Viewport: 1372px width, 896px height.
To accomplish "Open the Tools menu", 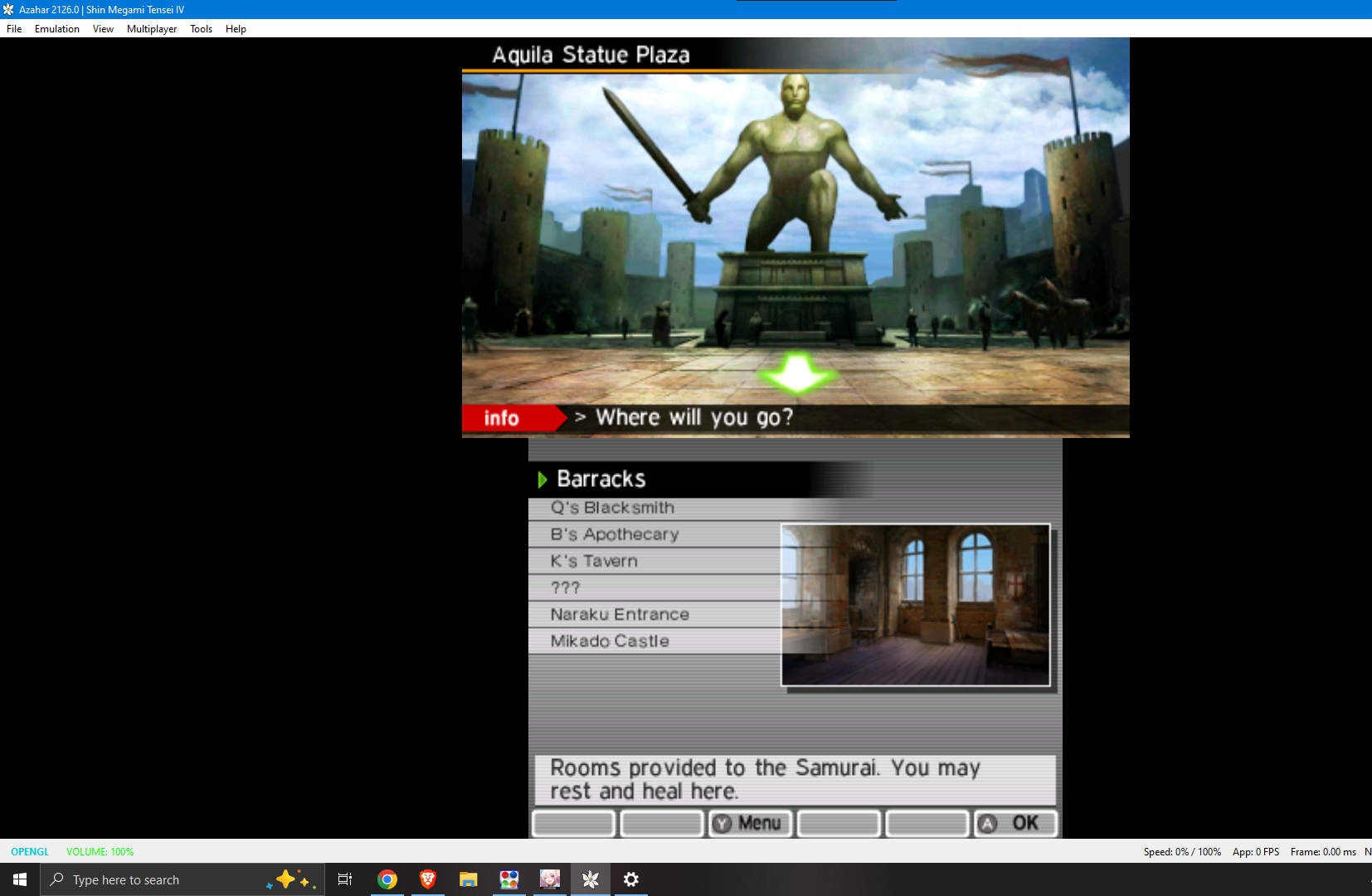I will point(201,29).
